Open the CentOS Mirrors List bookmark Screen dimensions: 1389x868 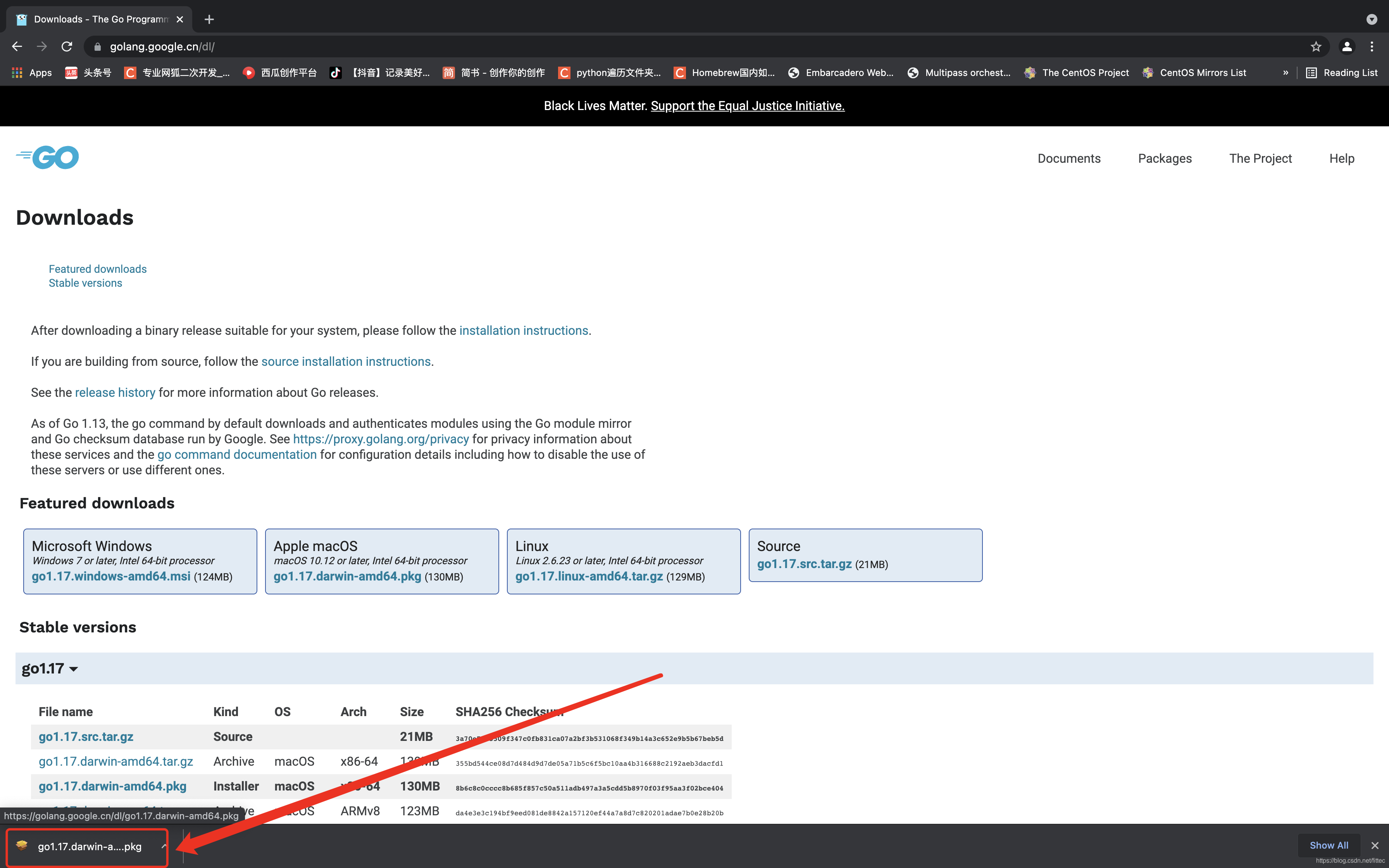(x=1194, y=73)
